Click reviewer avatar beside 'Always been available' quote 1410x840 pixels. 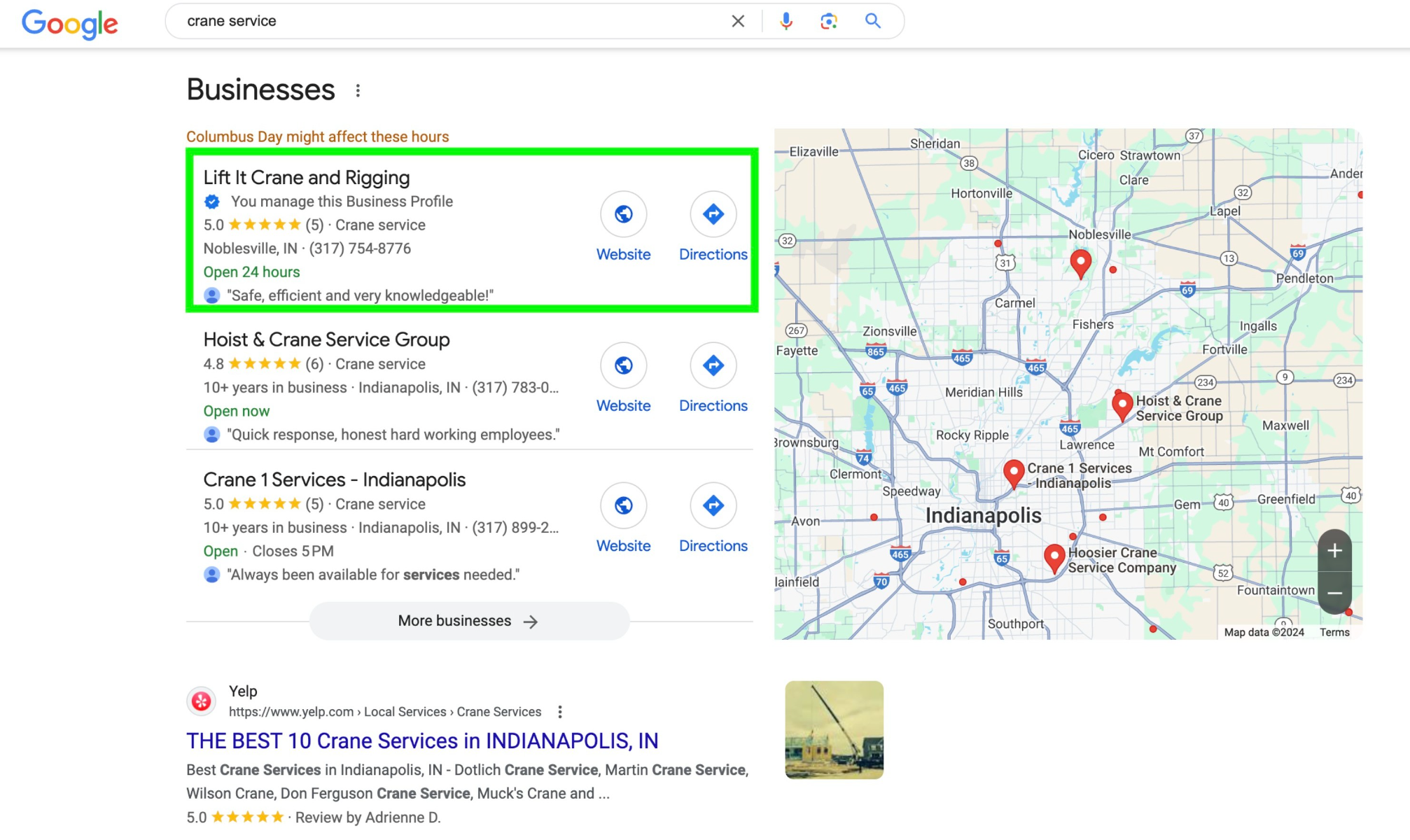[211, 575]
